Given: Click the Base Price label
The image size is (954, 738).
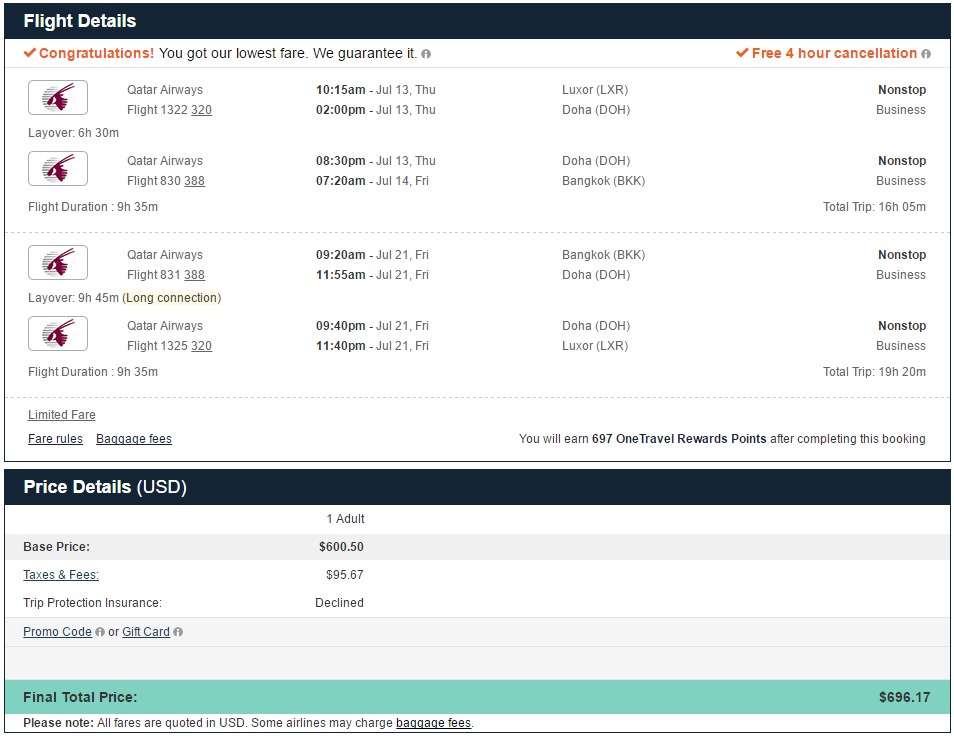Looking at the screenshot, I should [x=57, y=547].
